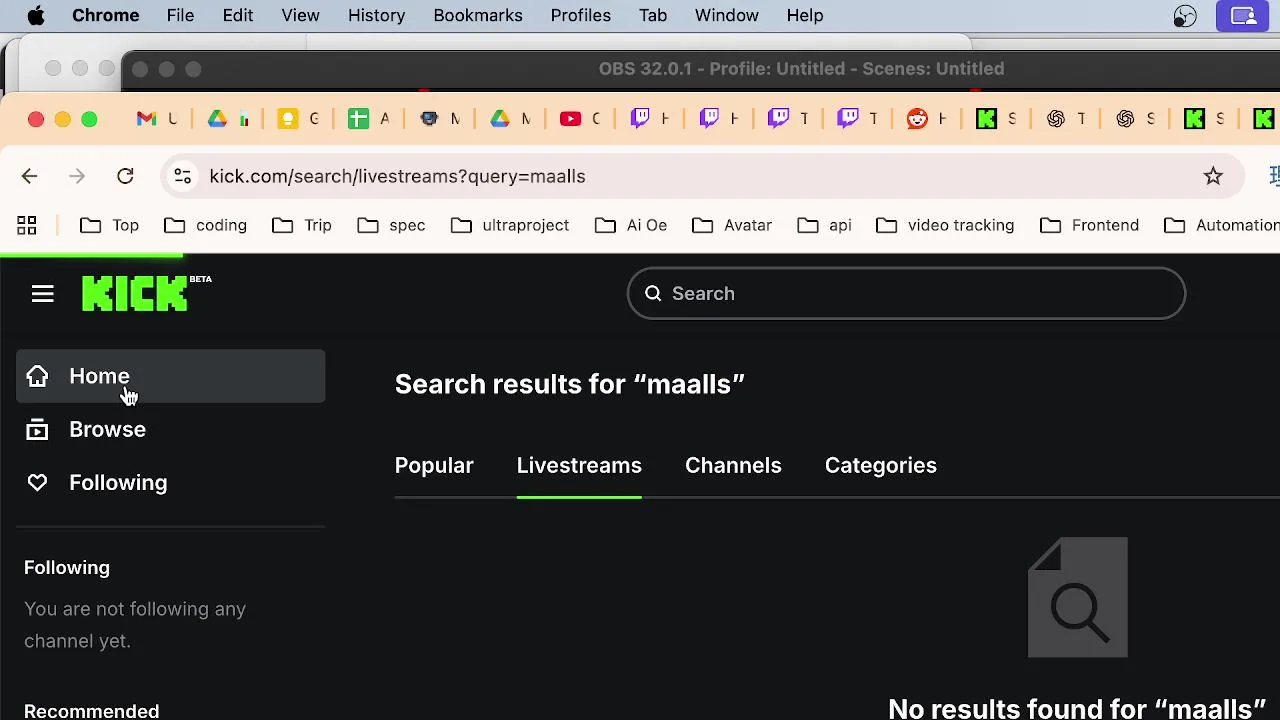This screenshot has width=1280, height=720.
Task: Open the spec bookmarks folder
Action: point(391,226)
